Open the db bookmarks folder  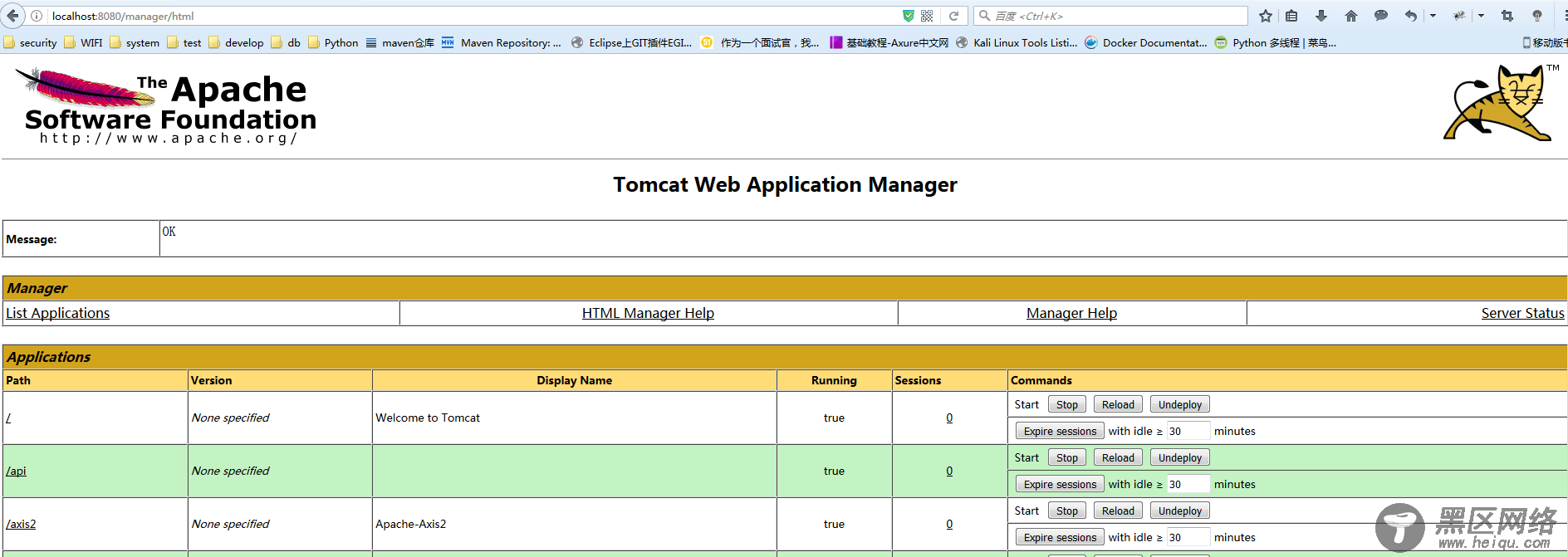click(x=286, y=42)
